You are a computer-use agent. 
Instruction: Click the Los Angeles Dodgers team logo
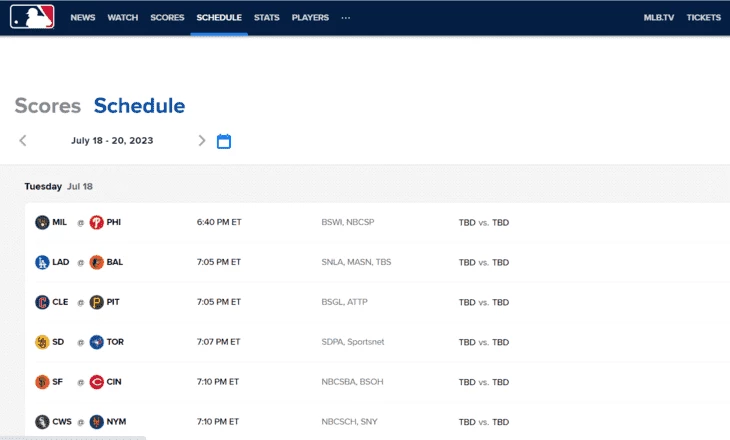[x=42, y=262]
